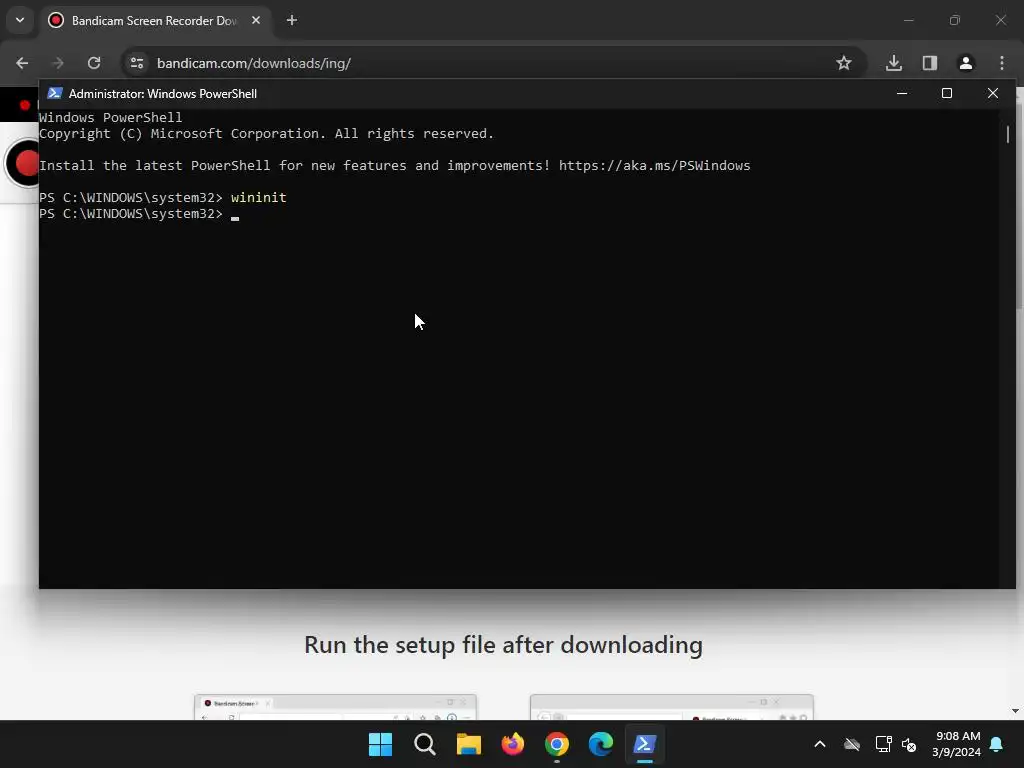Click page scrollbar down arrow
Image resolution: width=1024 pixels, height=768 pixels.
pos(1015,711)
